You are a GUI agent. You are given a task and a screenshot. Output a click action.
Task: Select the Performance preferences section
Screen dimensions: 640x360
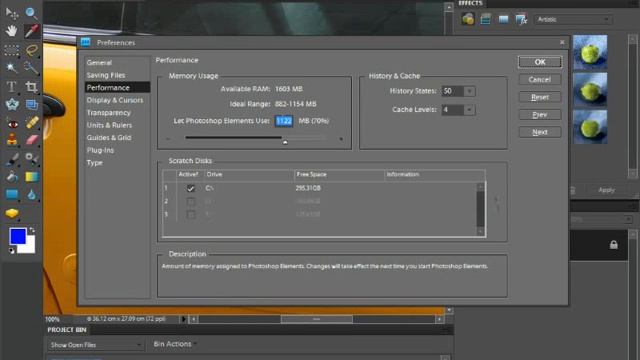click(118, 87)
